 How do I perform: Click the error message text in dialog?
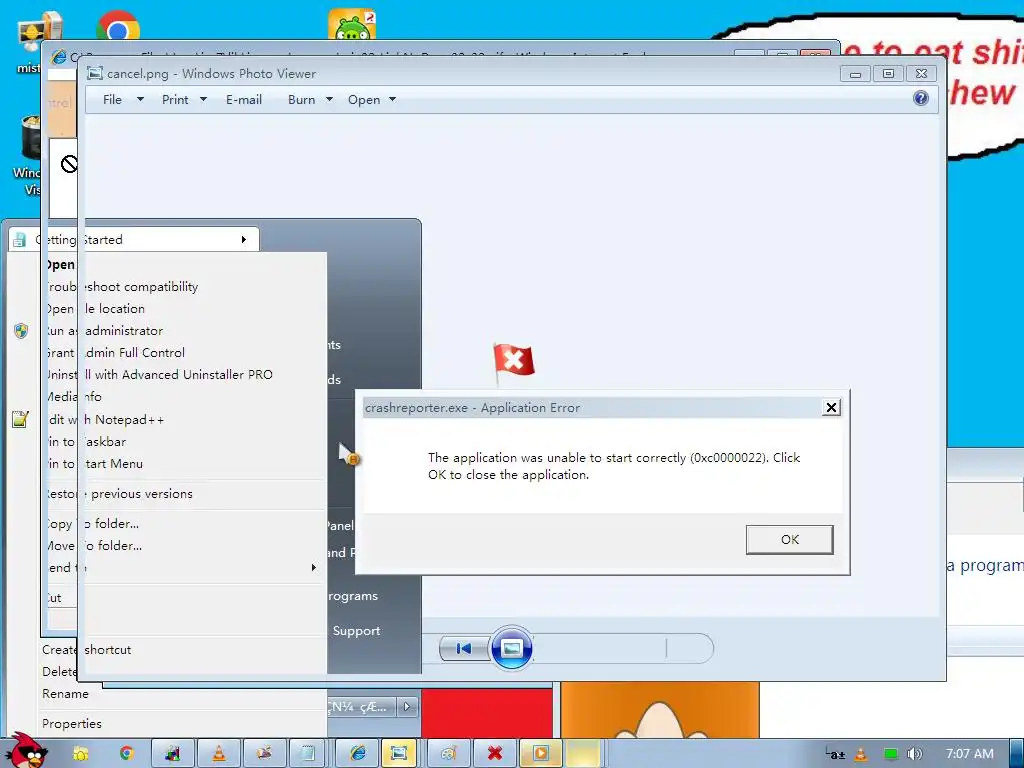tap(614, 466)
